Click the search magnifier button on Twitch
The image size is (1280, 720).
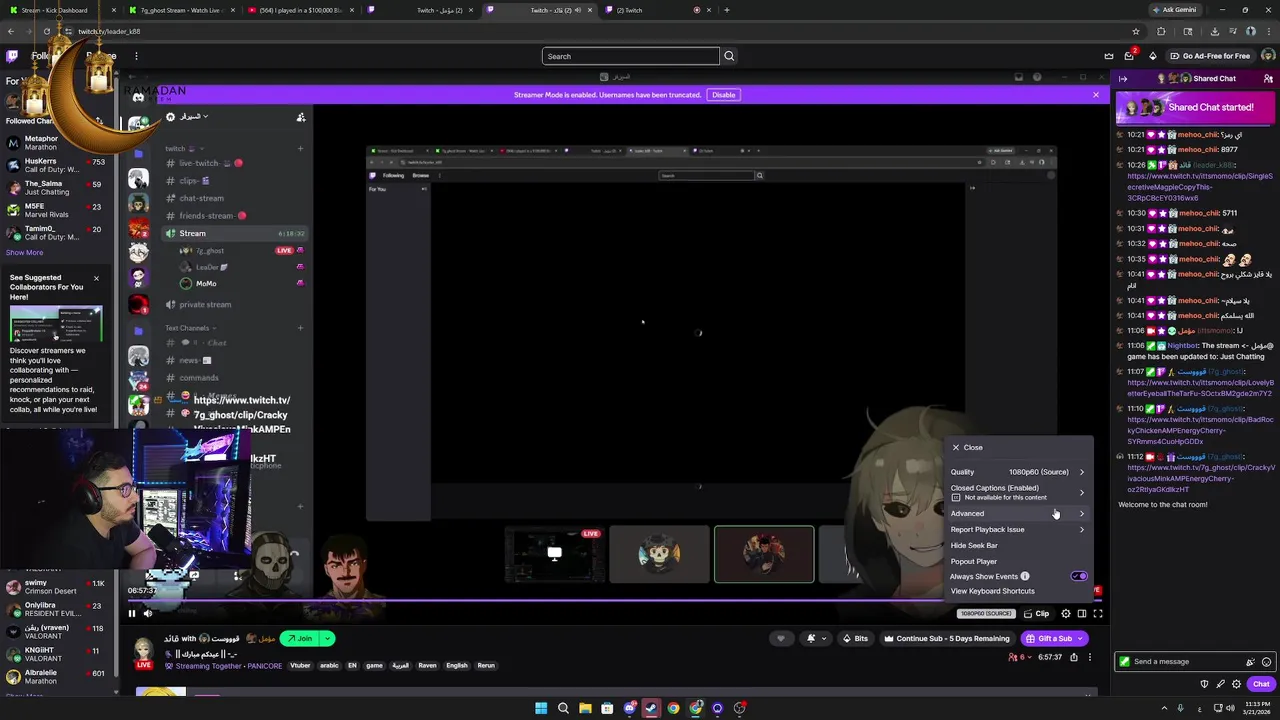coord(729,56)
